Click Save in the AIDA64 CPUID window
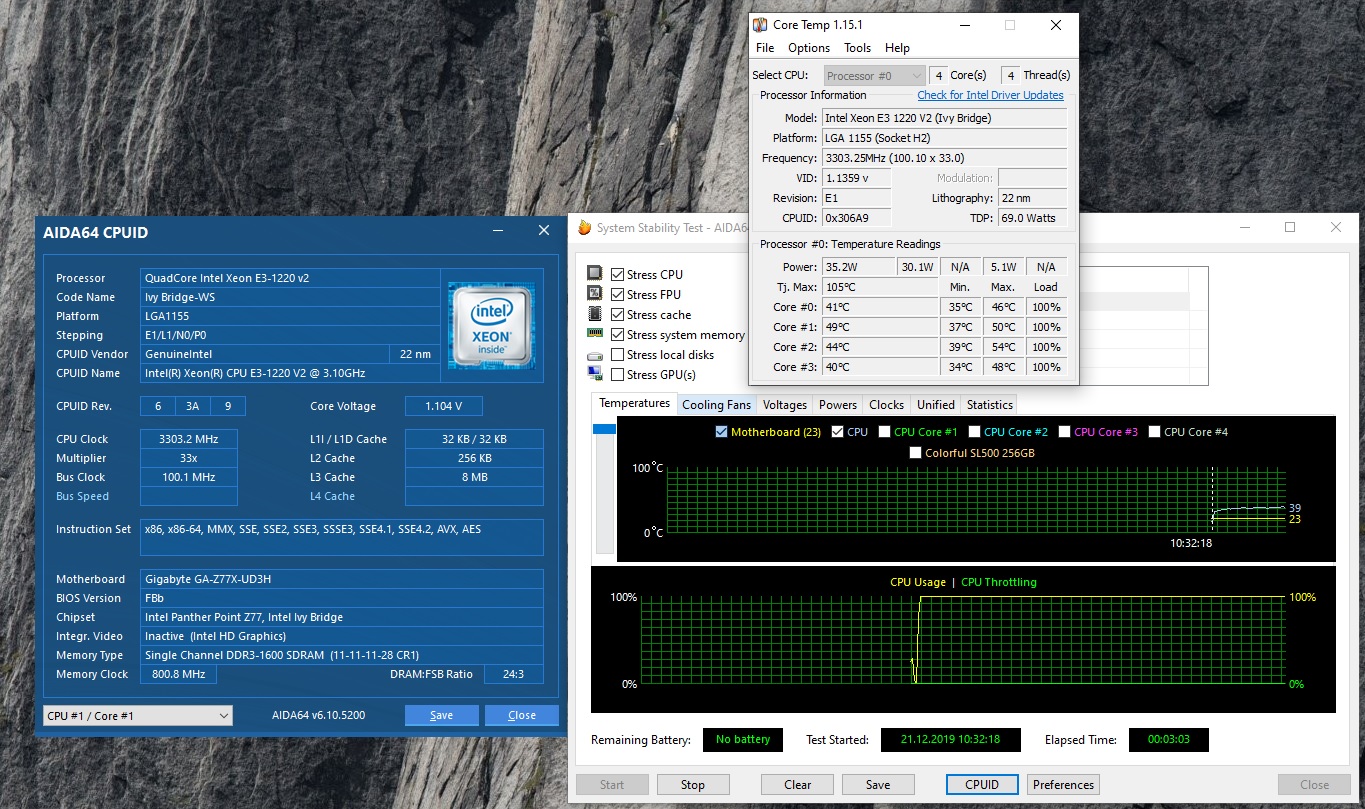The width and height of the screenshot is (1365, 809). tap(441, 716)
